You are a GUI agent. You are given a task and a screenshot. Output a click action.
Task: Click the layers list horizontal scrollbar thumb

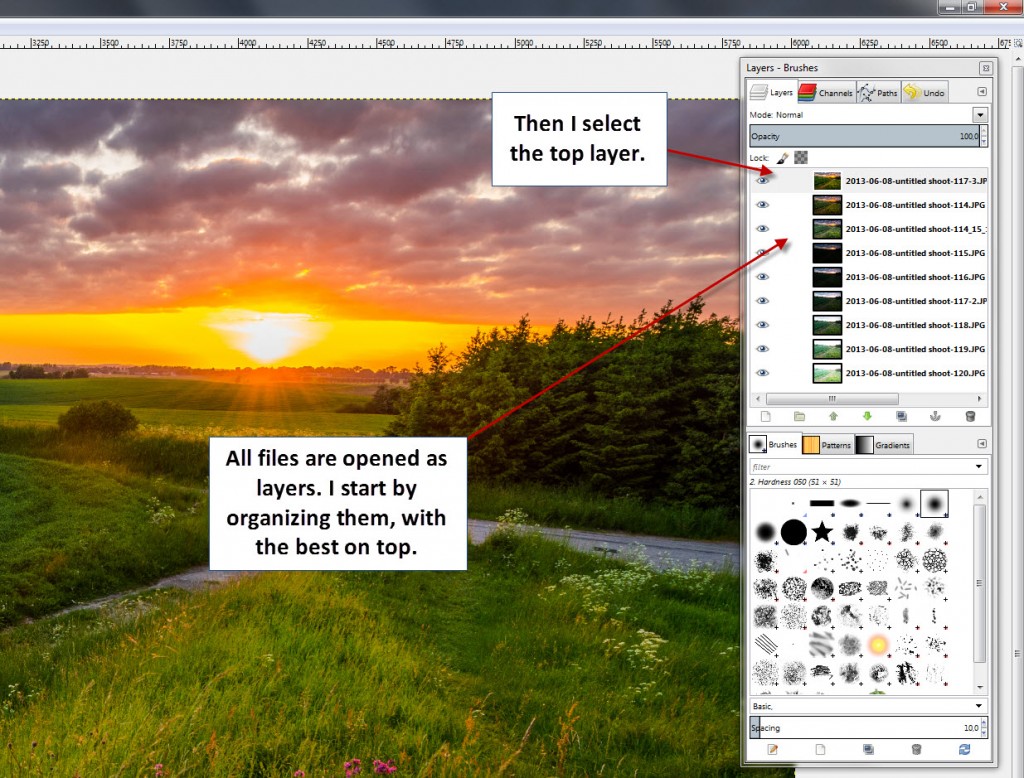[x=831, y=398]
